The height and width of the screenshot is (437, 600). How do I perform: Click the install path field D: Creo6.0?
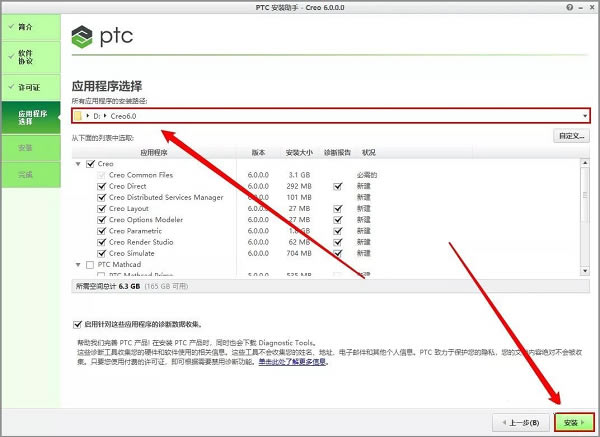point(331,116)
